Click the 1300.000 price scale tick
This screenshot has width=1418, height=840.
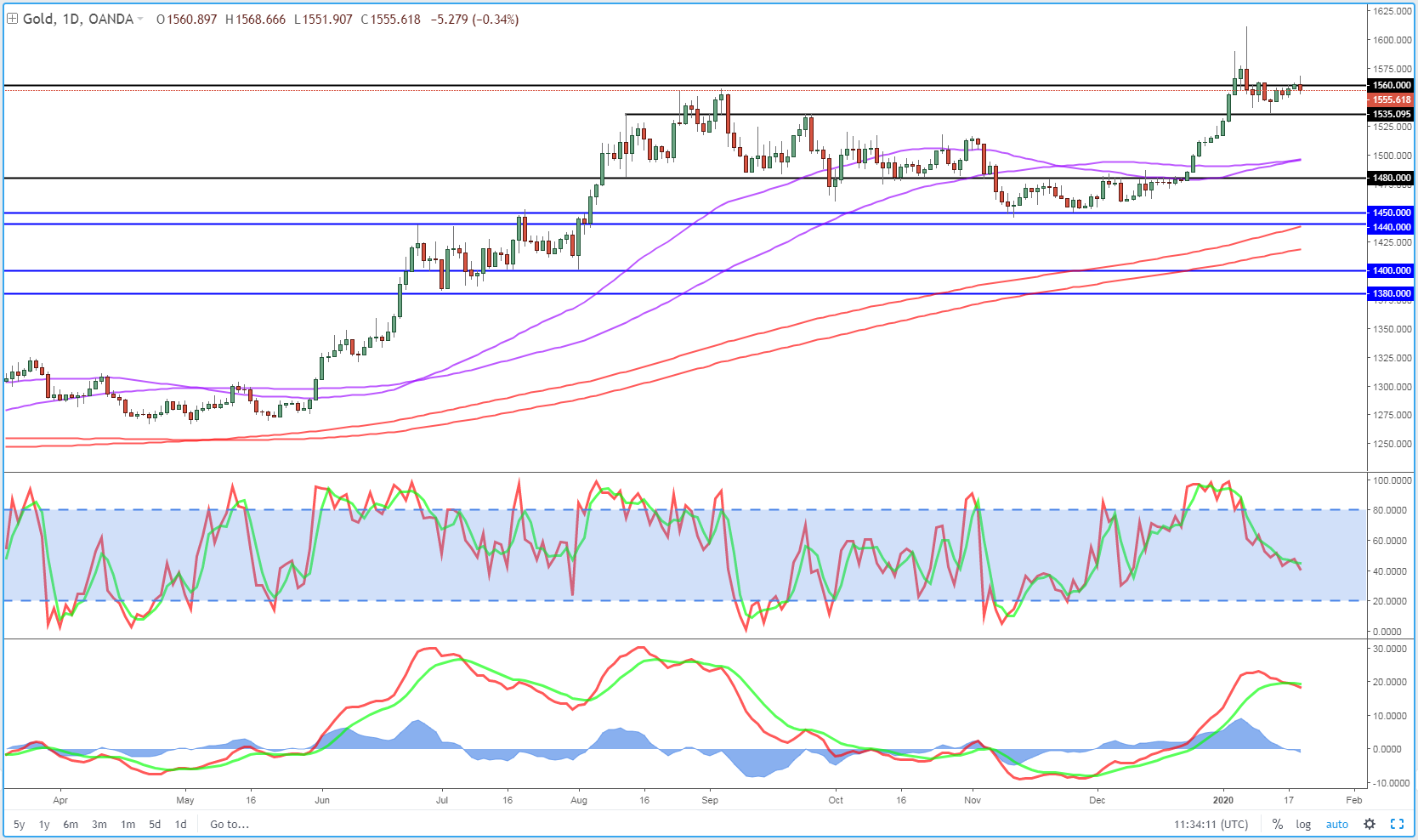coord(1392,387)
